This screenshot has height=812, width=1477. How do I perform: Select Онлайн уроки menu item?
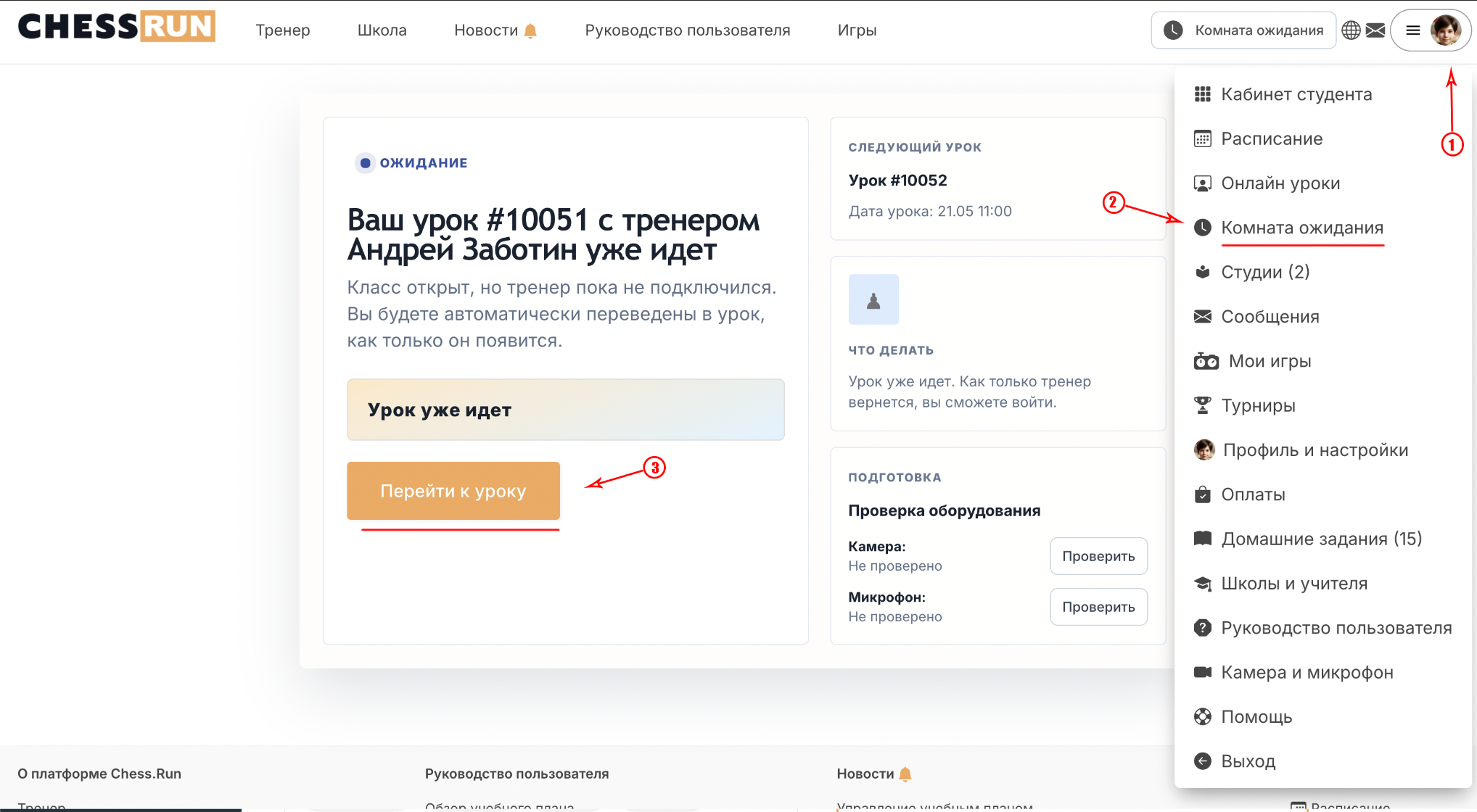coord(1280,183)
